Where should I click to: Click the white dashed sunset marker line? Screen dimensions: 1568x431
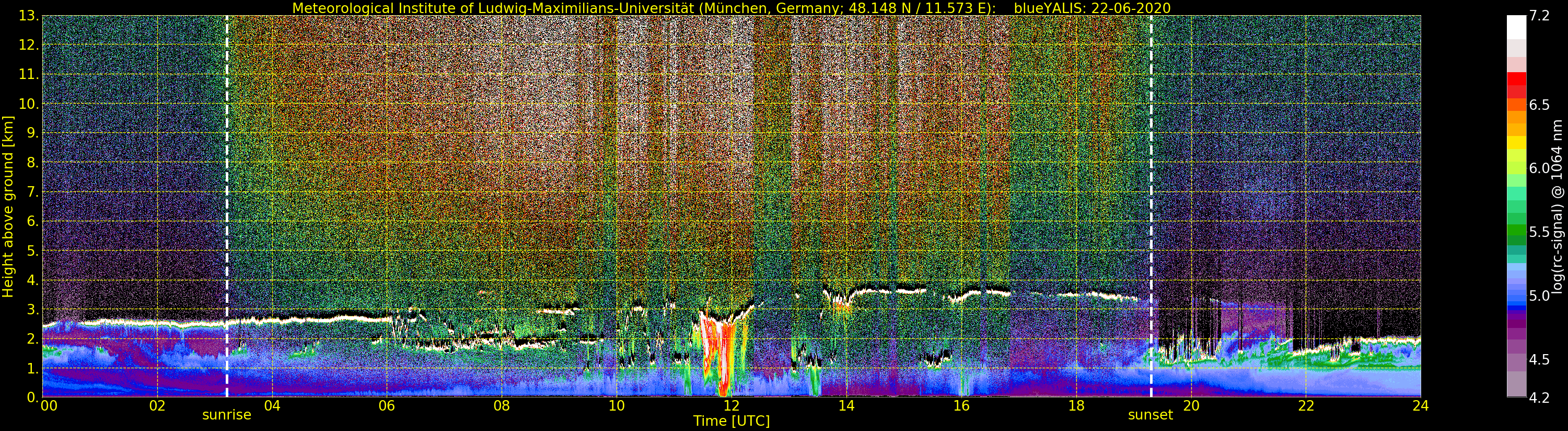(1151, 206)
